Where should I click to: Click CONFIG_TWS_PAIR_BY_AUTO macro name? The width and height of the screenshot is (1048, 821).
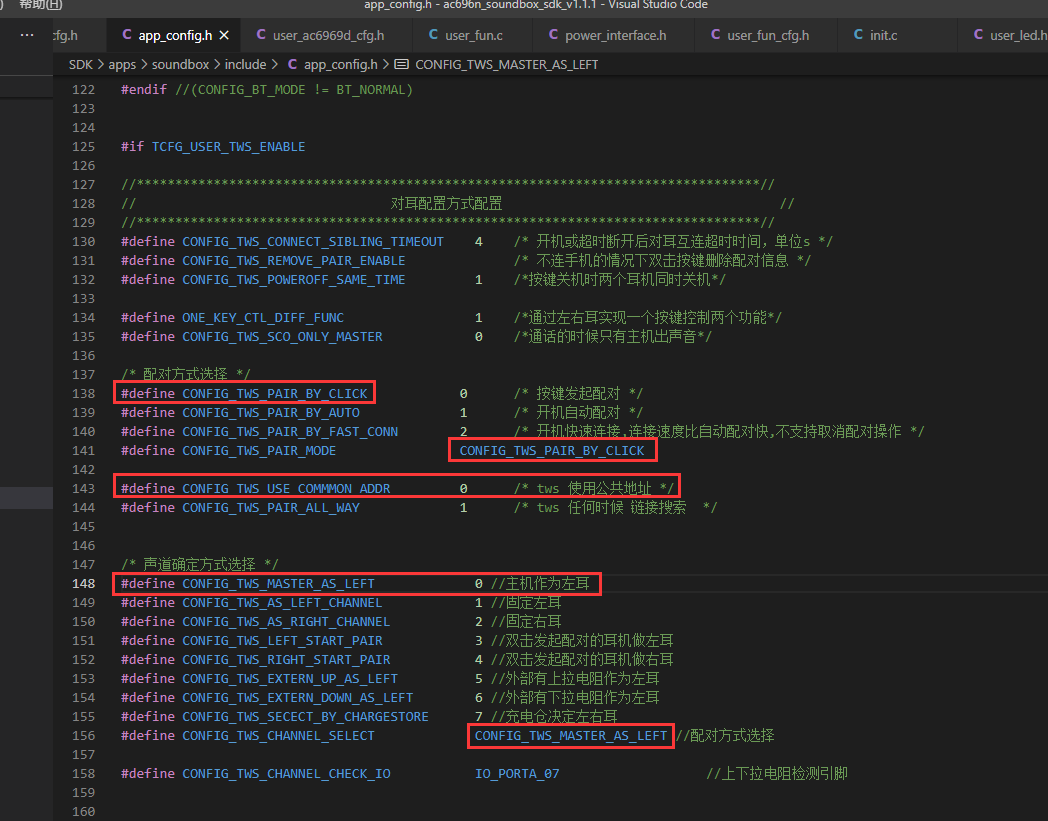tap(271, 413)
